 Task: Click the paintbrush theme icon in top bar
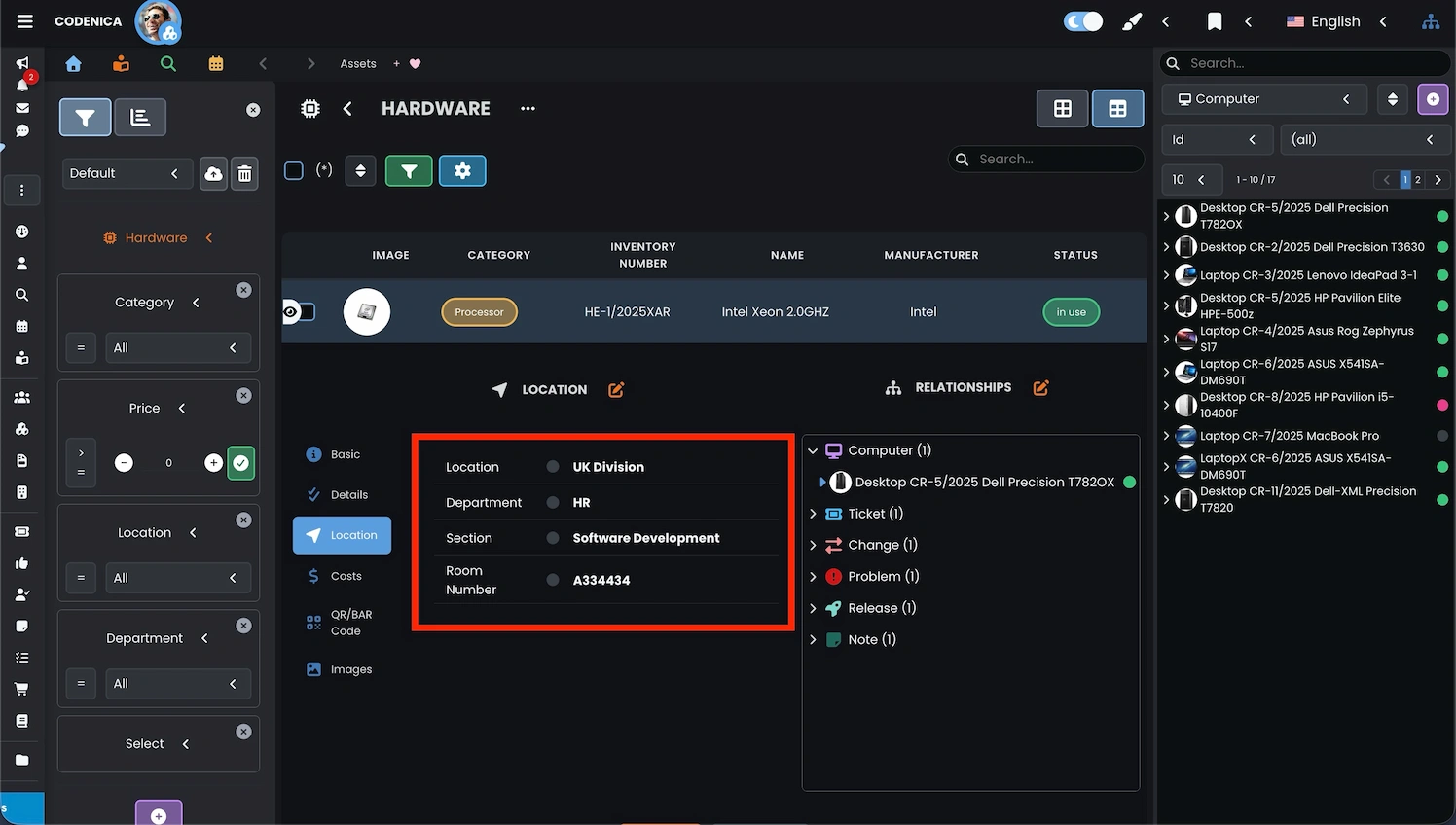(1131, 20)
